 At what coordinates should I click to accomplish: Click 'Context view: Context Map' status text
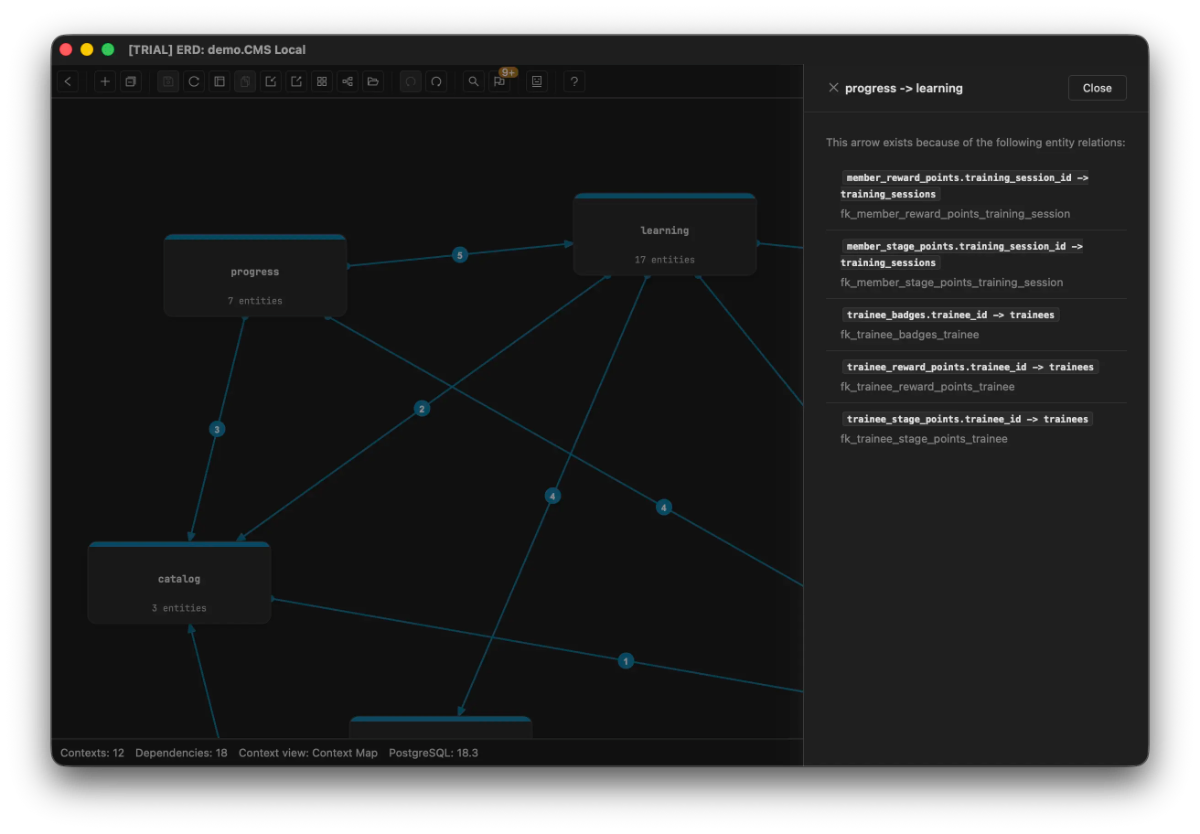pos(308,753)
